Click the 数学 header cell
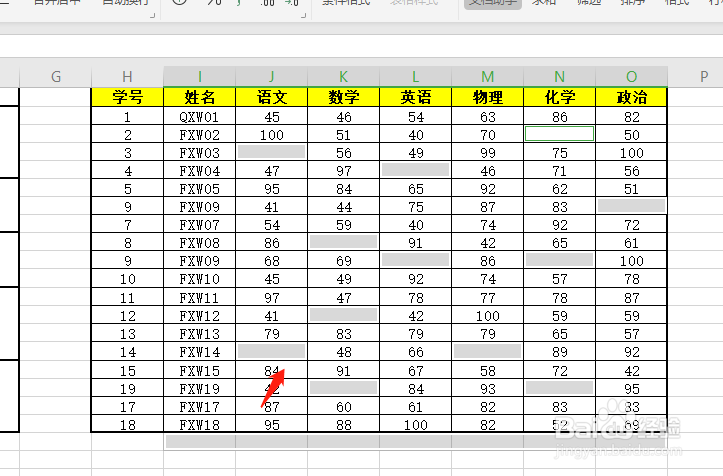This screenshot has height=476, width=723. (344, 97)
